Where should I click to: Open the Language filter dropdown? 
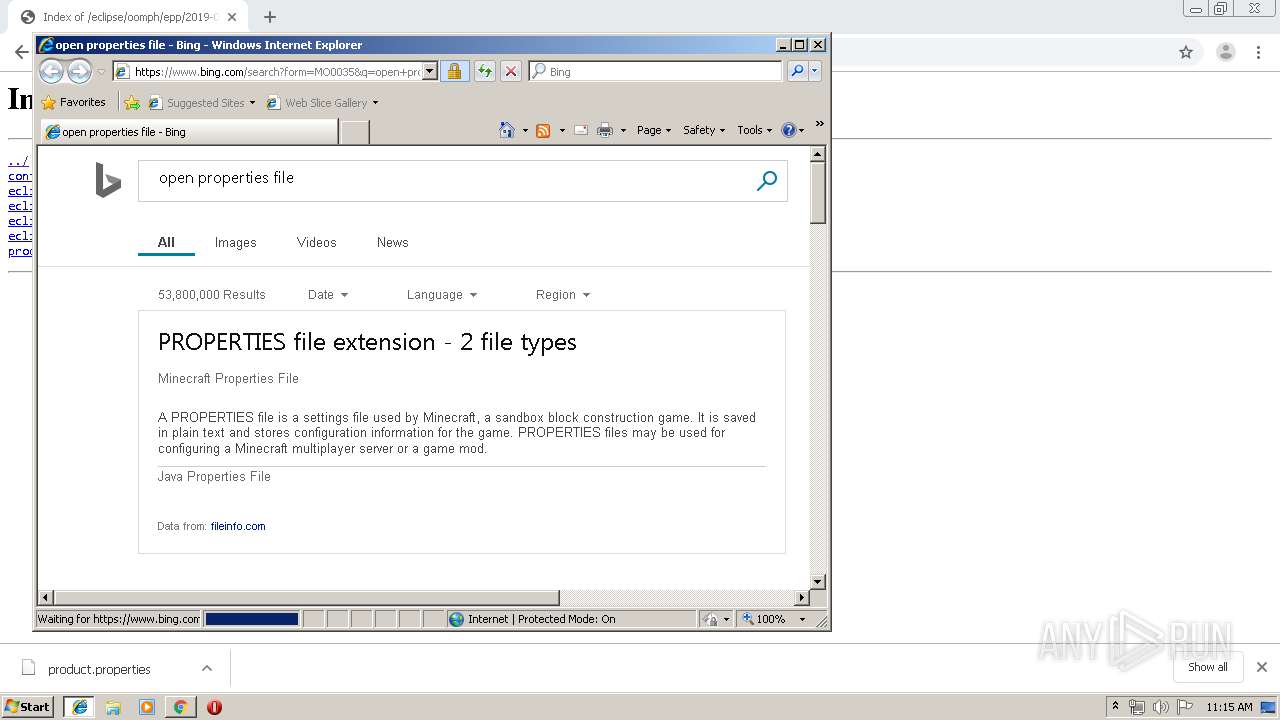coord(442,295)
